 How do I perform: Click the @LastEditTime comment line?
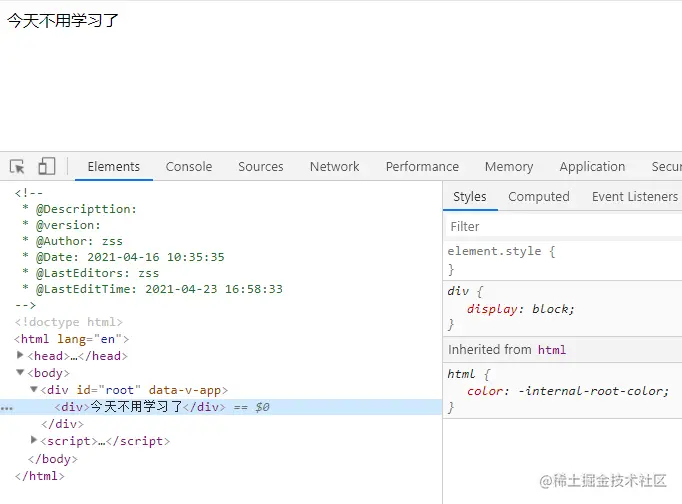(x=153, y=289)
